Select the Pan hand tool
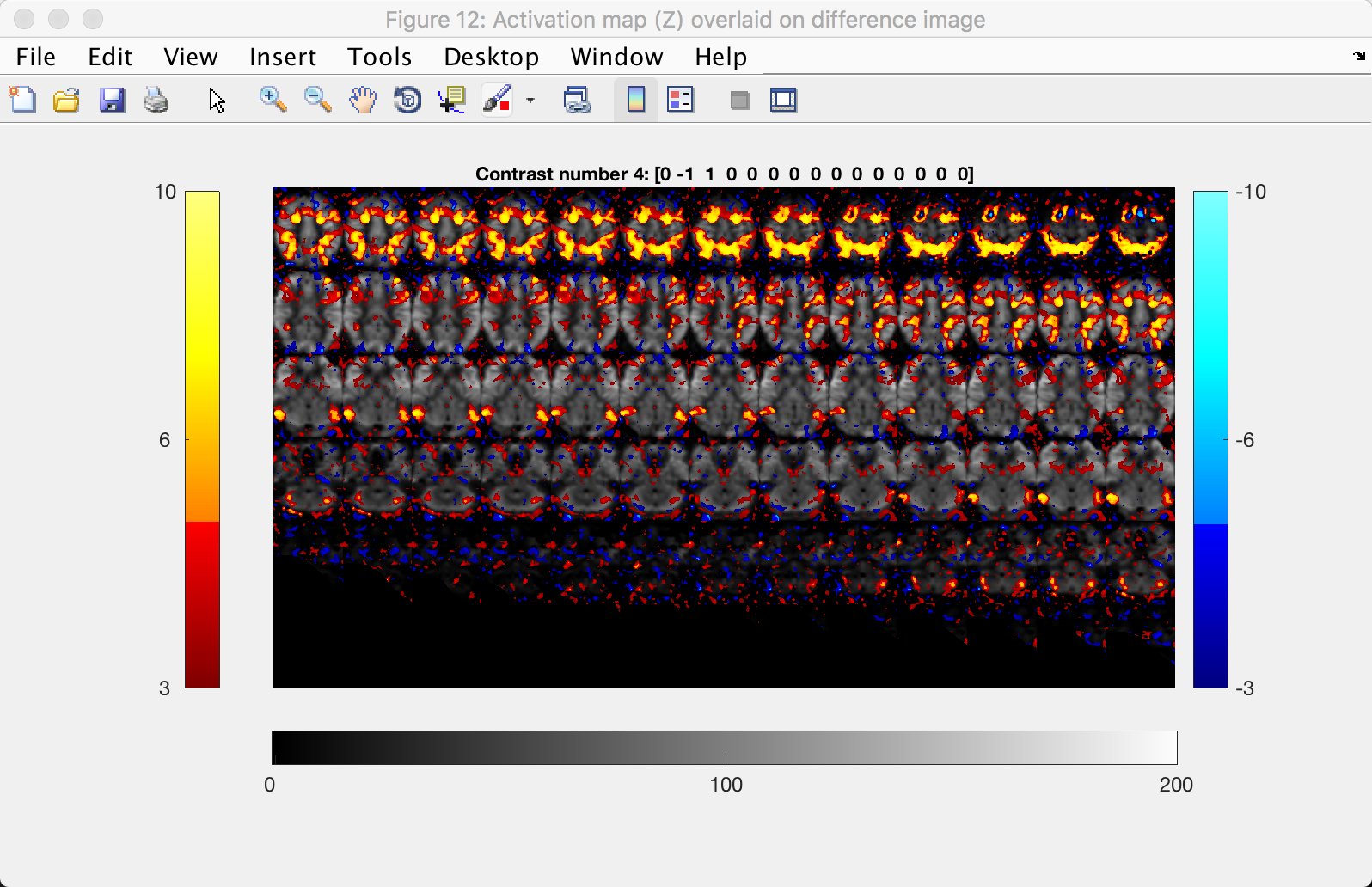 tap(363, 101)
